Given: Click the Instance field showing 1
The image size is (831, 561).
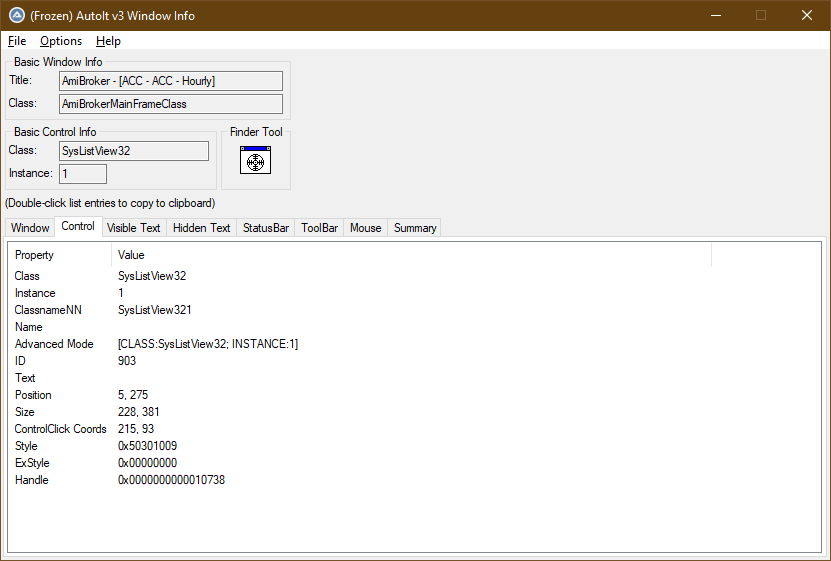Looking at the screenshot, I should point(83,174).
